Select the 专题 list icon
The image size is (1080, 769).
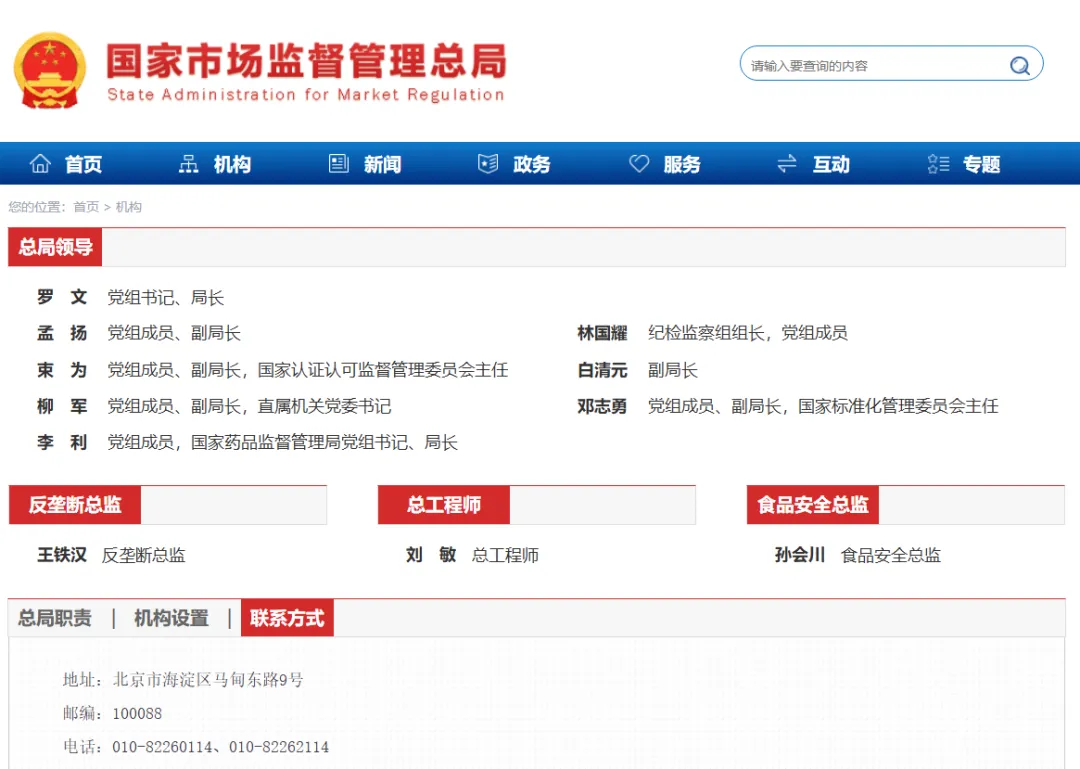(937, 164)
